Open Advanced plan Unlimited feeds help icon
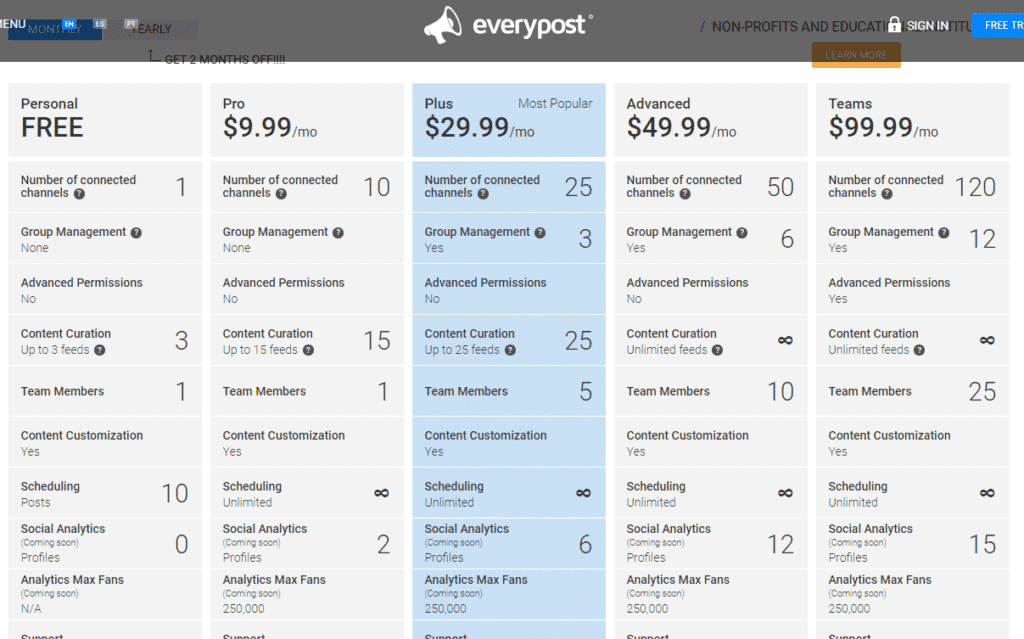The height and width of the screenshot is (639, 1024). (717, 350)
